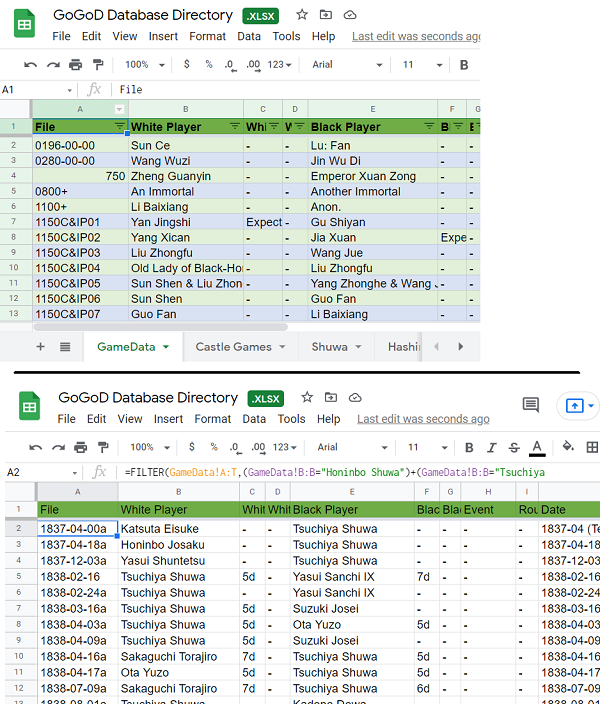Open comment history in bottom window

pos(531,405)
